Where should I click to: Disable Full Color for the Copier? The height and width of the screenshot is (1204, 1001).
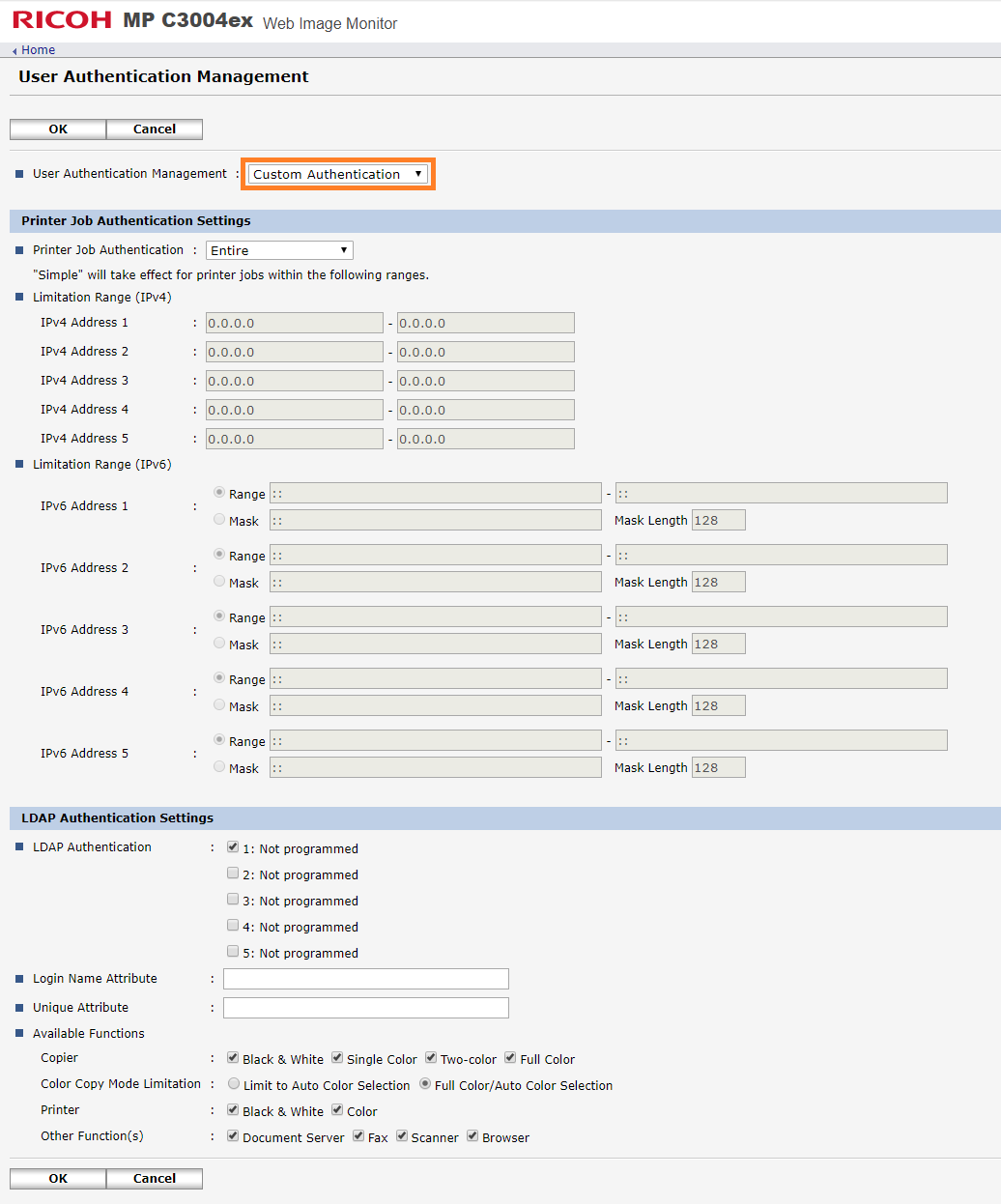tap(509, 1057)
